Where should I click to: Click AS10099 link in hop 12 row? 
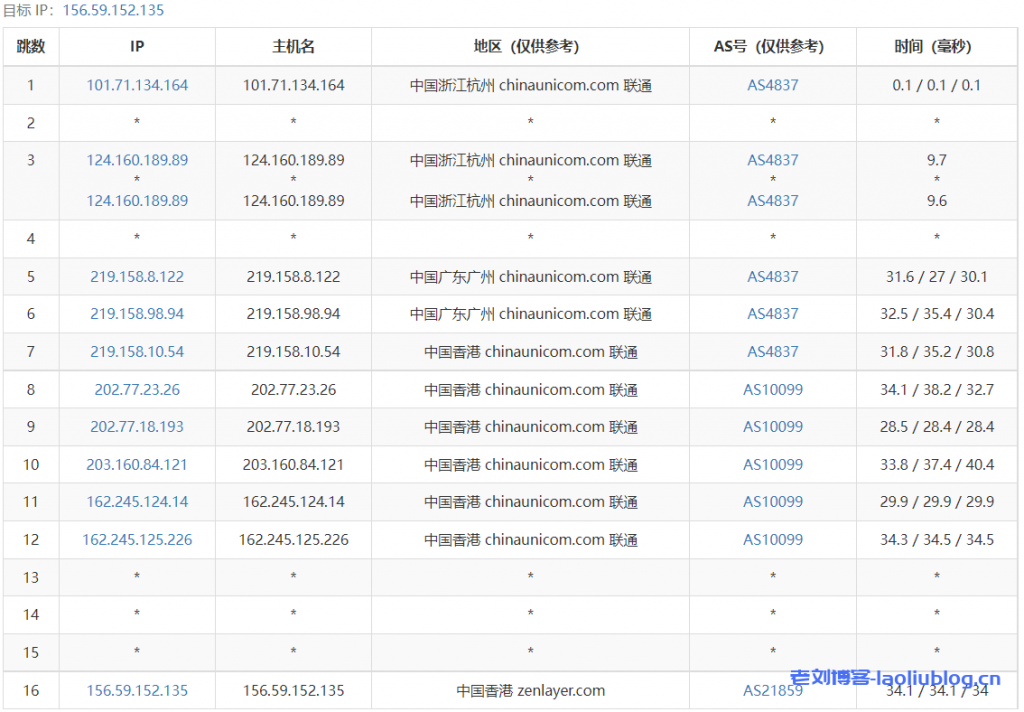(x=772, y=540)
